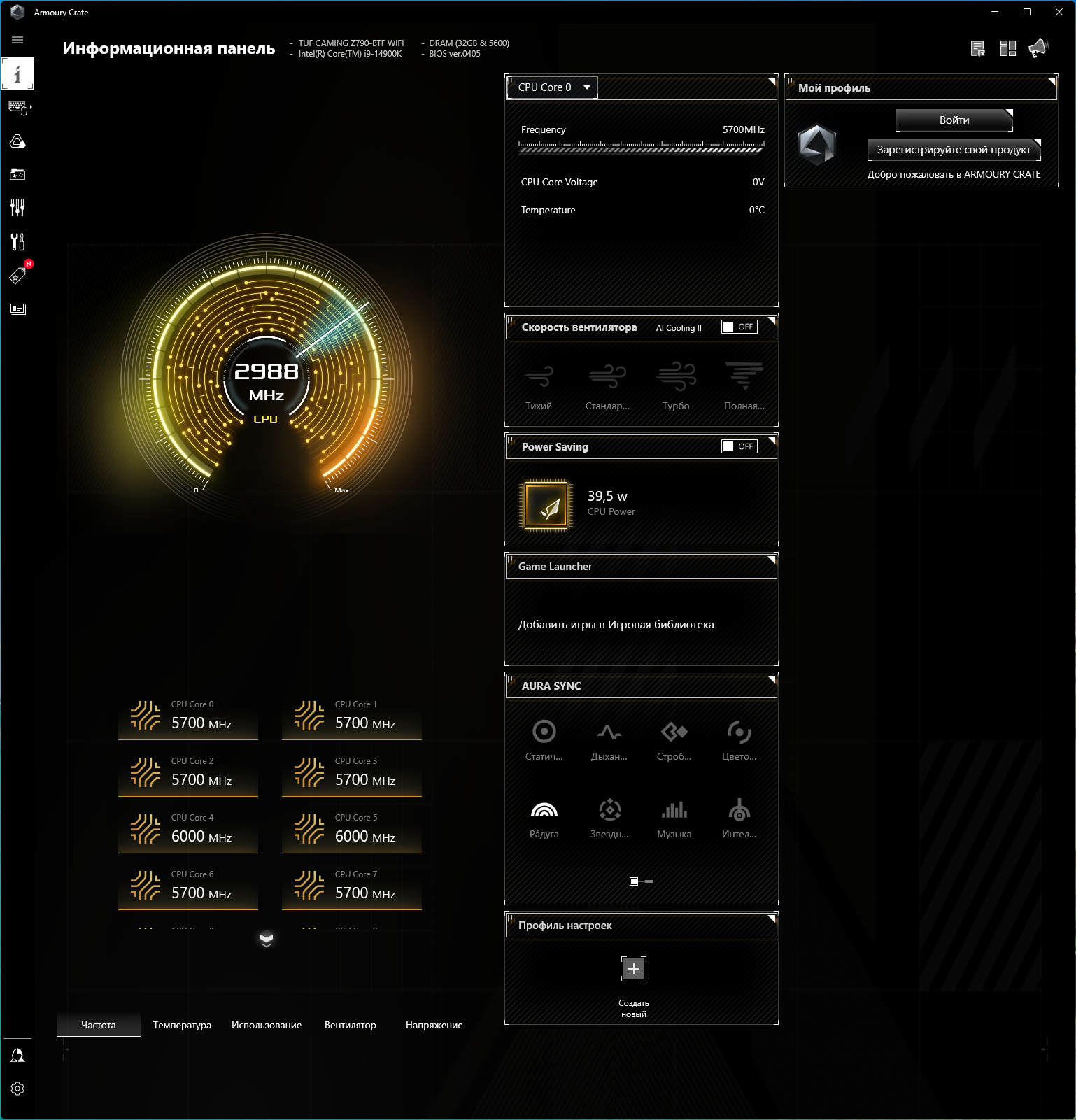Click the CPU frequency gauge dial
The width and height of the screenshot is (1076, 1120).
click(267, 380)
